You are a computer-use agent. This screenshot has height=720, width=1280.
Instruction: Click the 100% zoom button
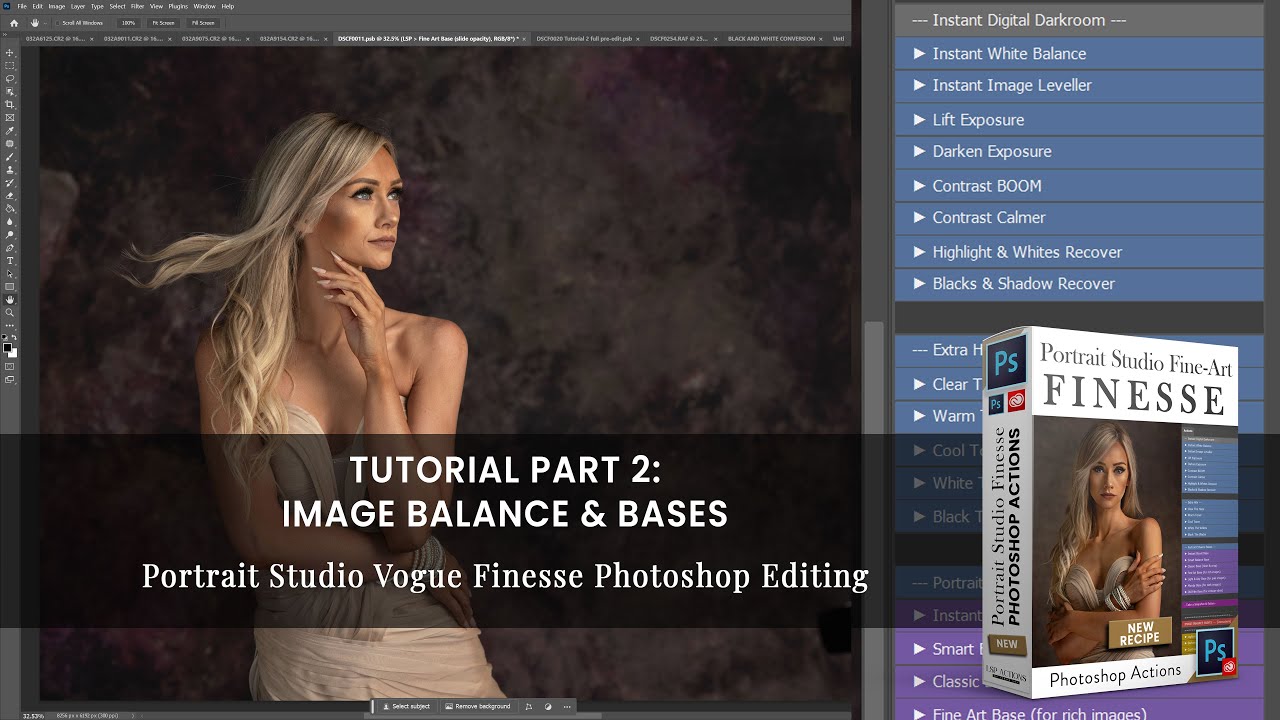pos(128,22)
